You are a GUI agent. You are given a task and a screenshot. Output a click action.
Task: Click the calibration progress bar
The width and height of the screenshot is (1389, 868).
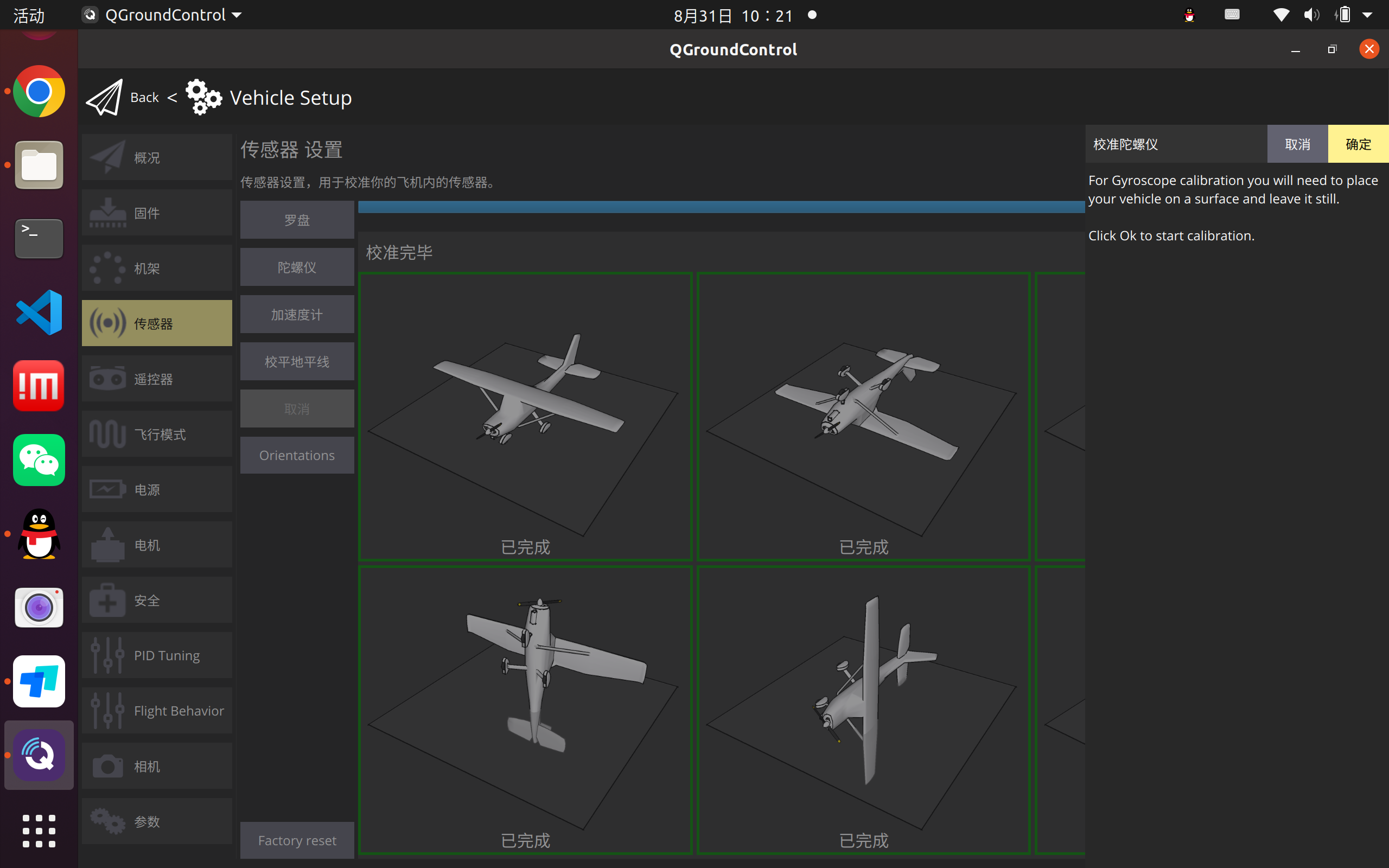click(721, 207)
